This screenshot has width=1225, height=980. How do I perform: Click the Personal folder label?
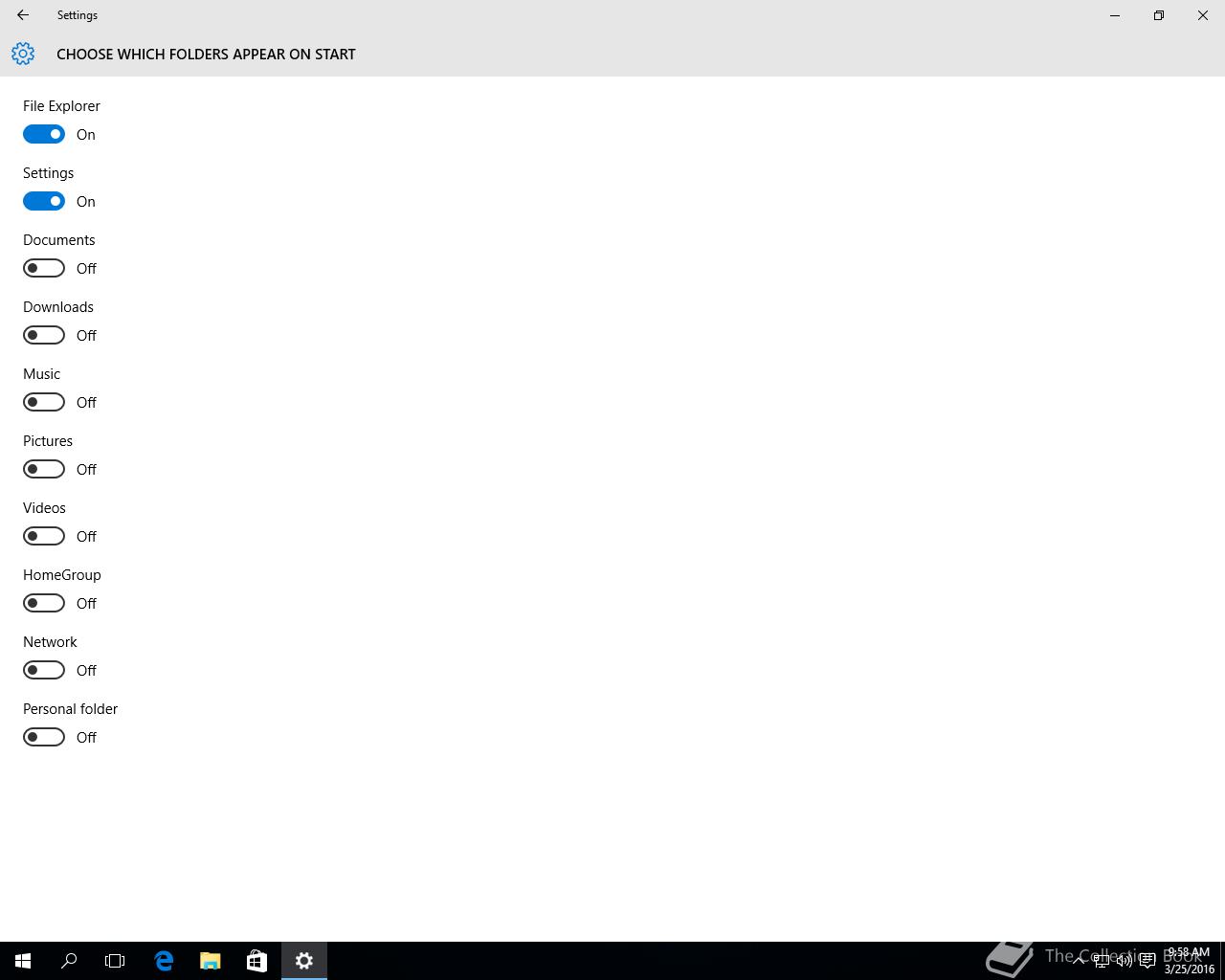70,709
